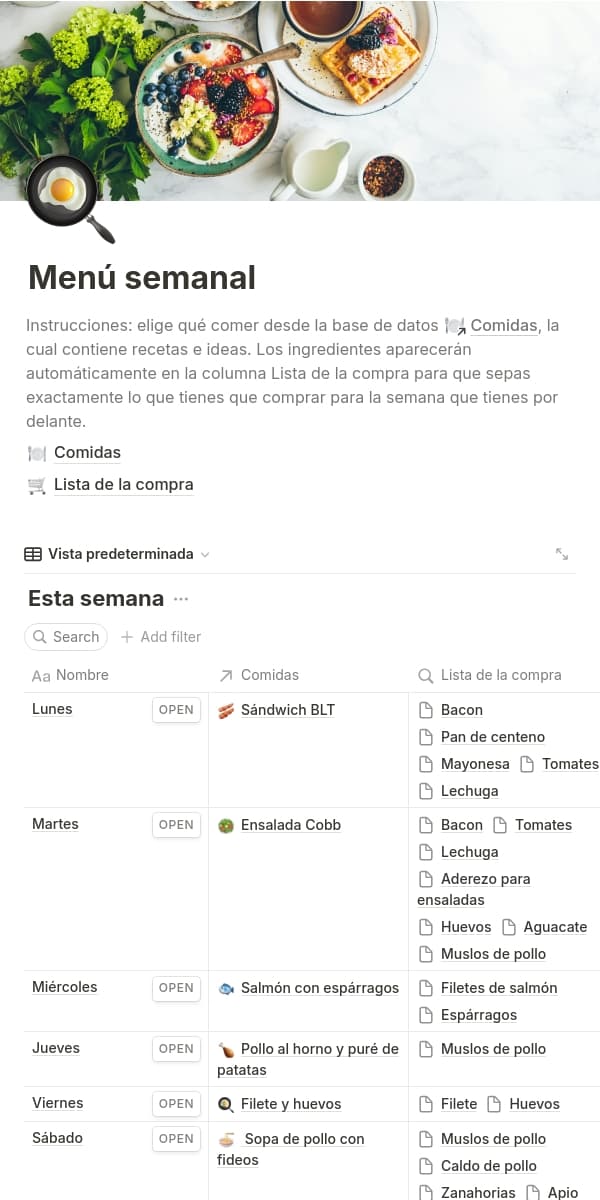
Task: Open inline Comidas link in the instructions
Action: coord(504,326)
